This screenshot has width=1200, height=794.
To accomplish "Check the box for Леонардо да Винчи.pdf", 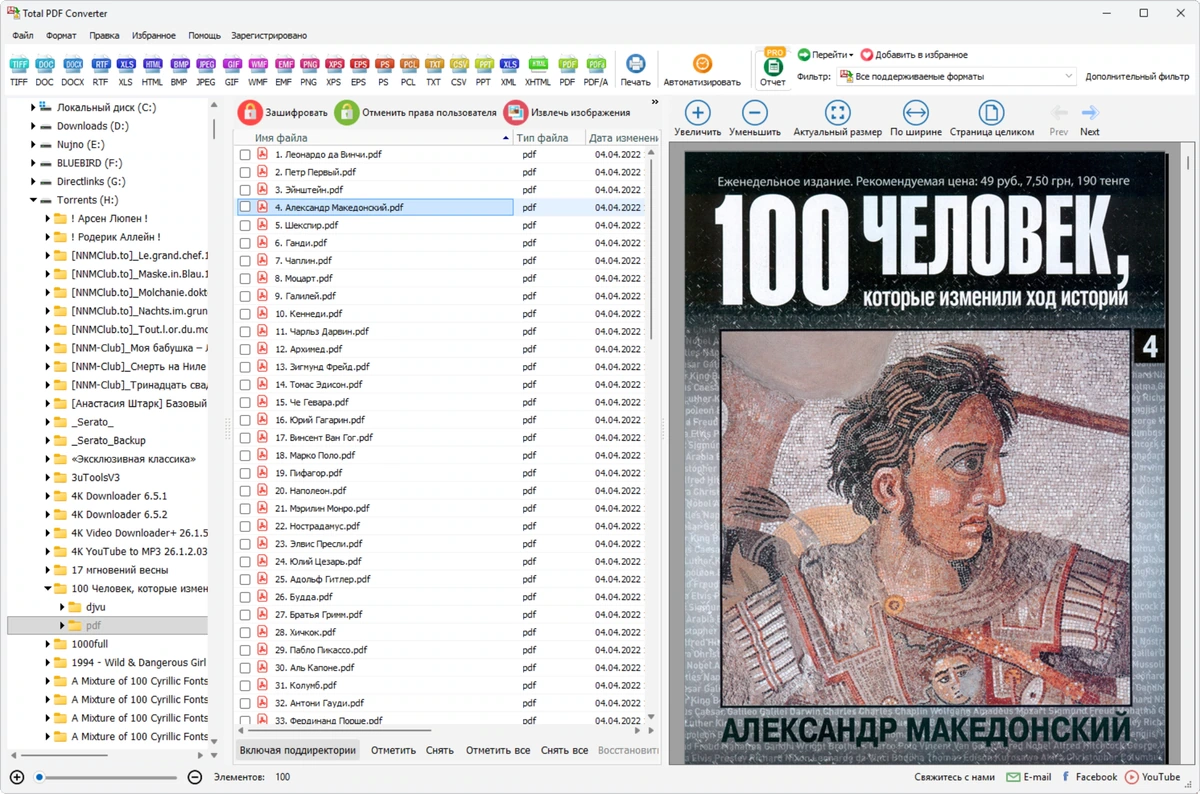I will coord(245,155).
